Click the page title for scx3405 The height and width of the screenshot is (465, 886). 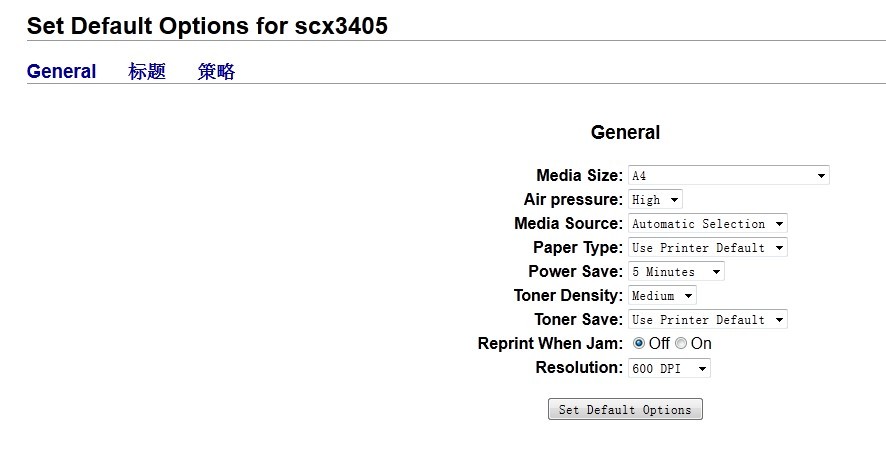(207, 26)
